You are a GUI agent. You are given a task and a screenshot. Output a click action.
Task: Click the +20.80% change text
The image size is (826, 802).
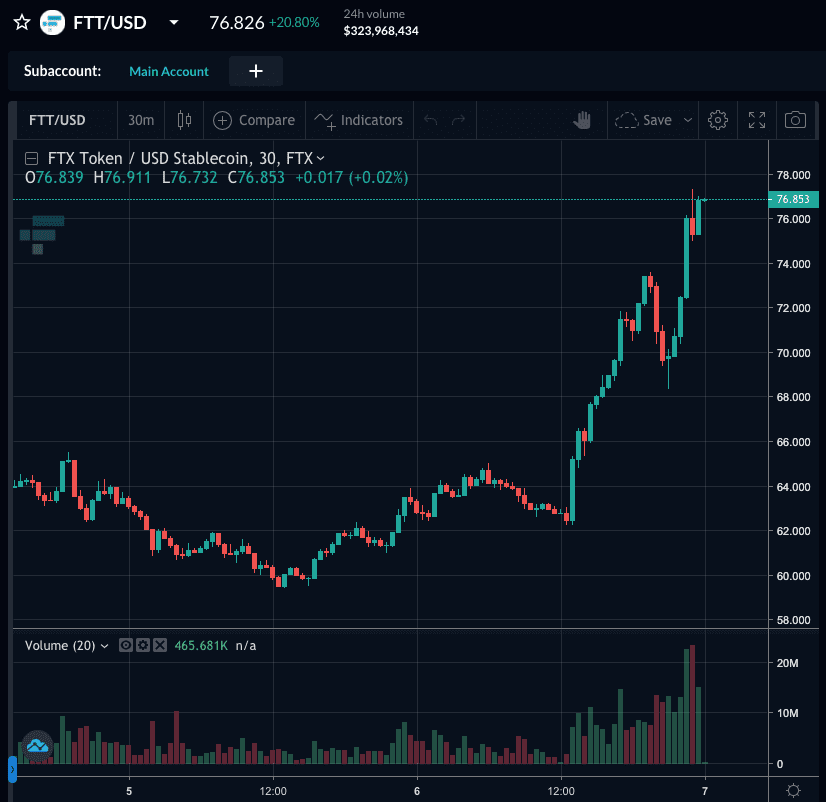294,23
